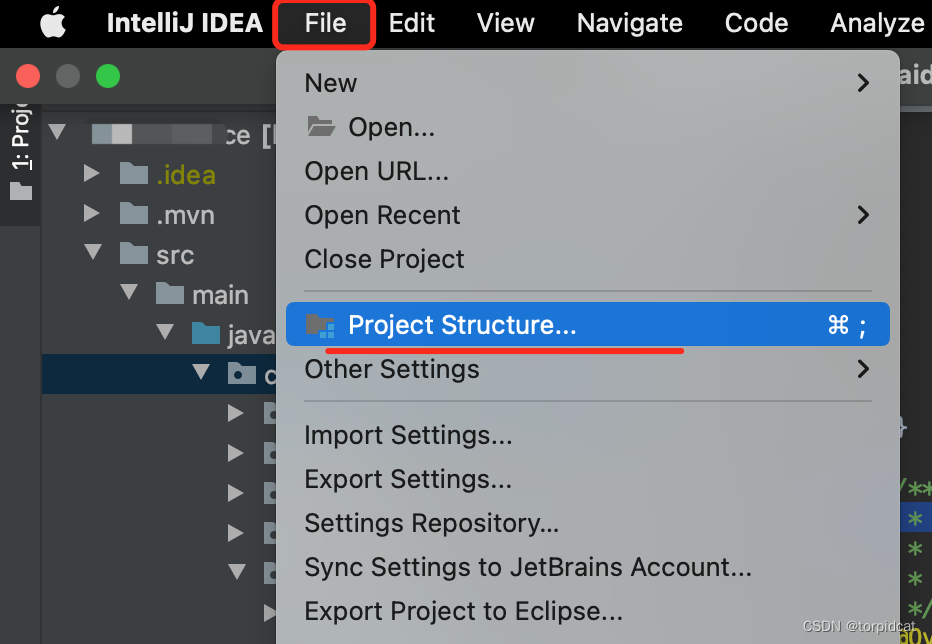Open the Code menu
932x644 pixels.
756,23
